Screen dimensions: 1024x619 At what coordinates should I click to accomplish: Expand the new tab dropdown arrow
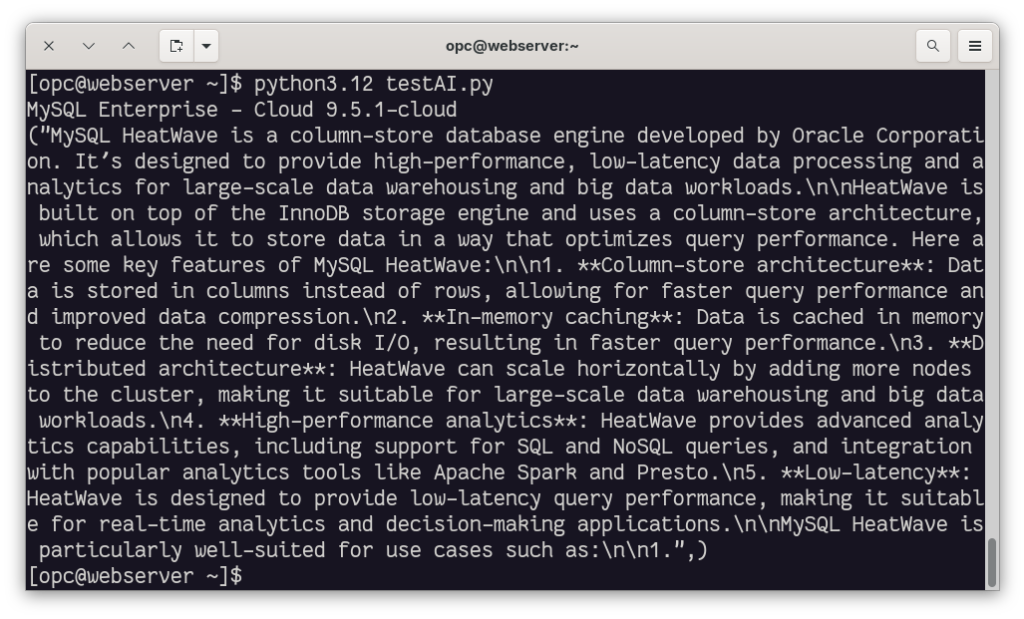click(206, 46)
